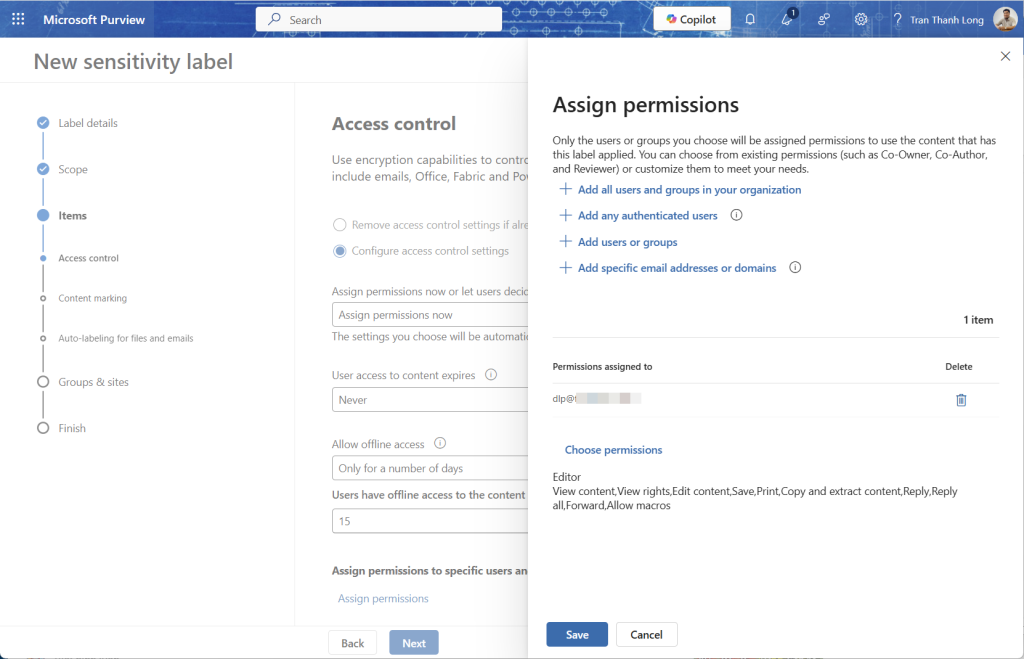The height and width of the screenshot is (659, 1024).
Task: Click info icon beside Add any authenticated users
Action: click(737, 215)
